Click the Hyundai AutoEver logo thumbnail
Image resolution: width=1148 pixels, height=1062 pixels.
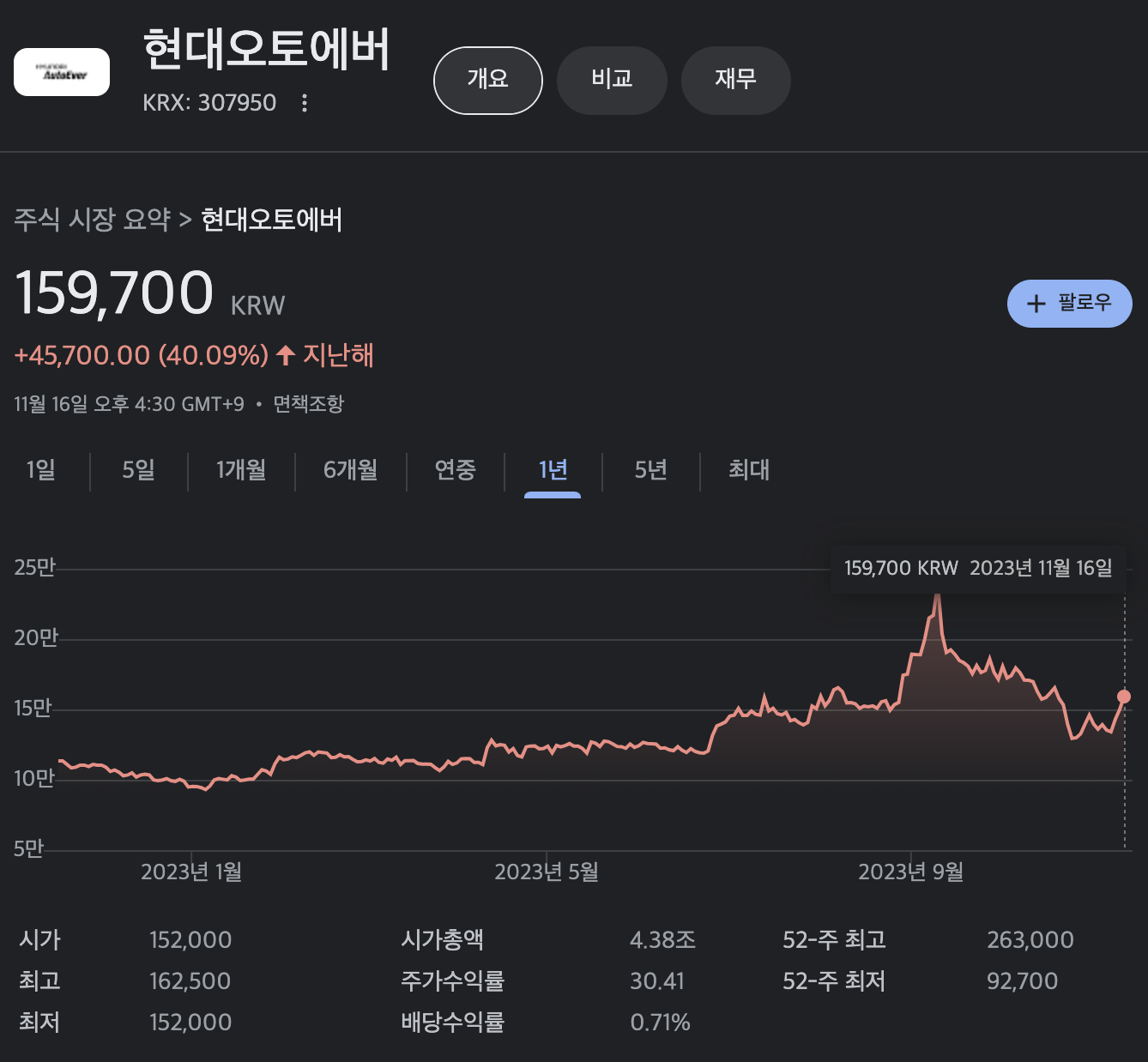pos(62,72)
